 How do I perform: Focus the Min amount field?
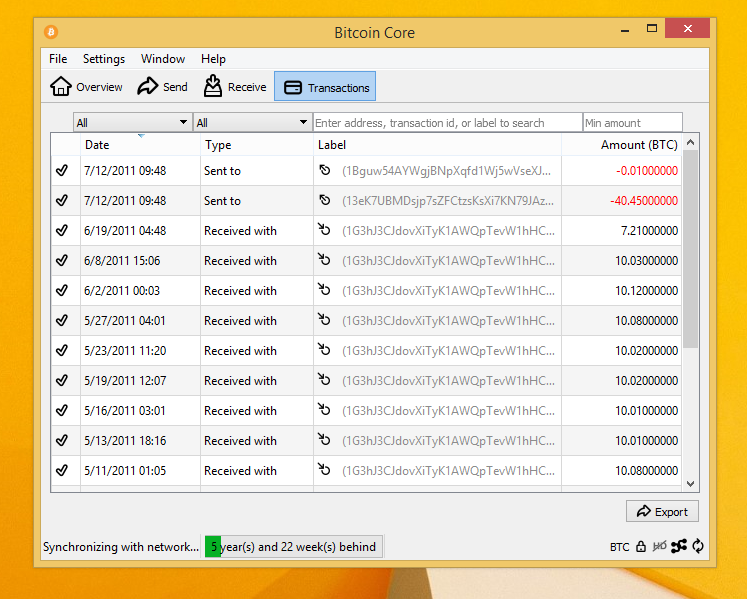coord(633,122)
